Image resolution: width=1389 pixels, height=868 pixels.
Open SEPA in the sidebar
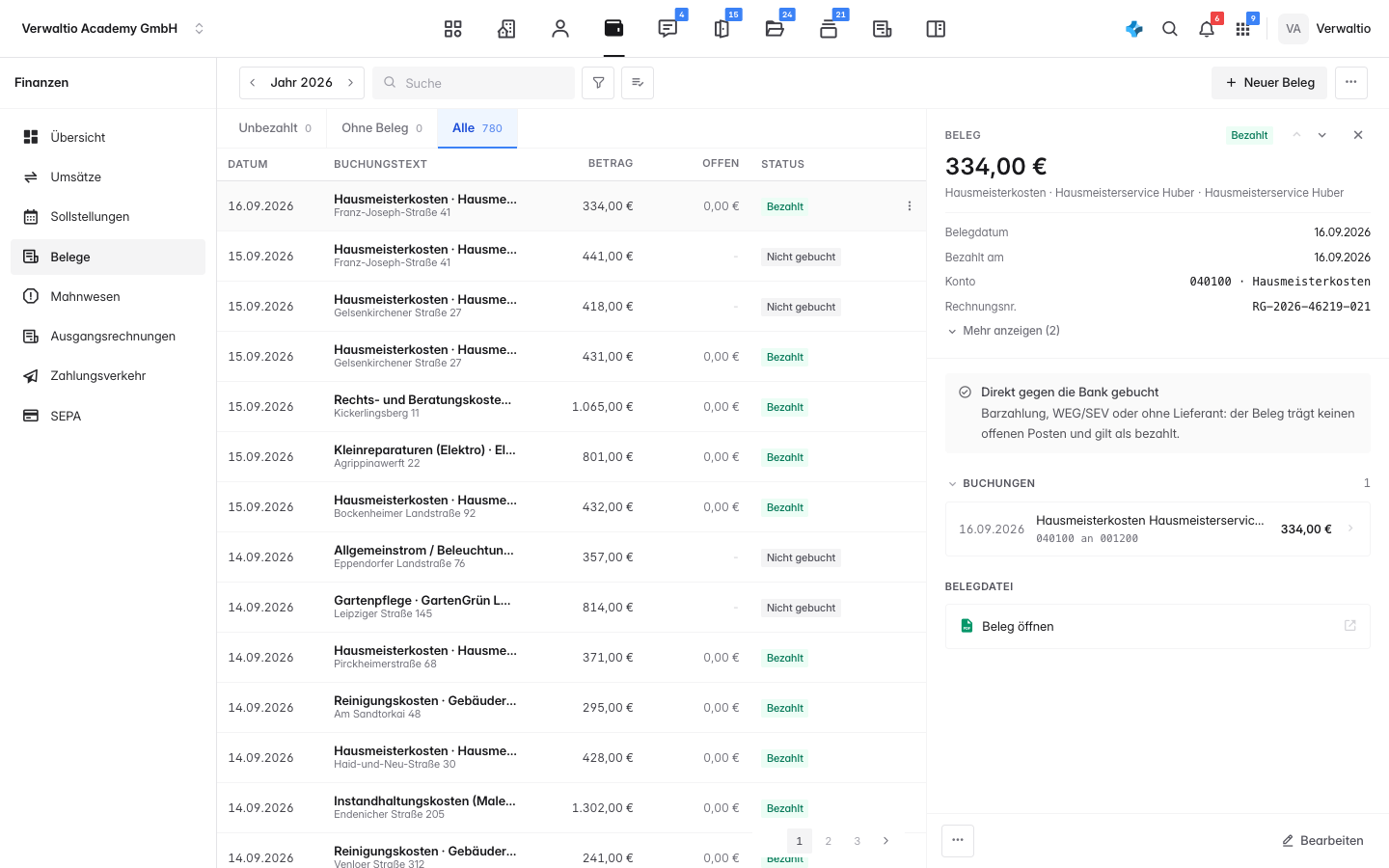click(108, 417)
